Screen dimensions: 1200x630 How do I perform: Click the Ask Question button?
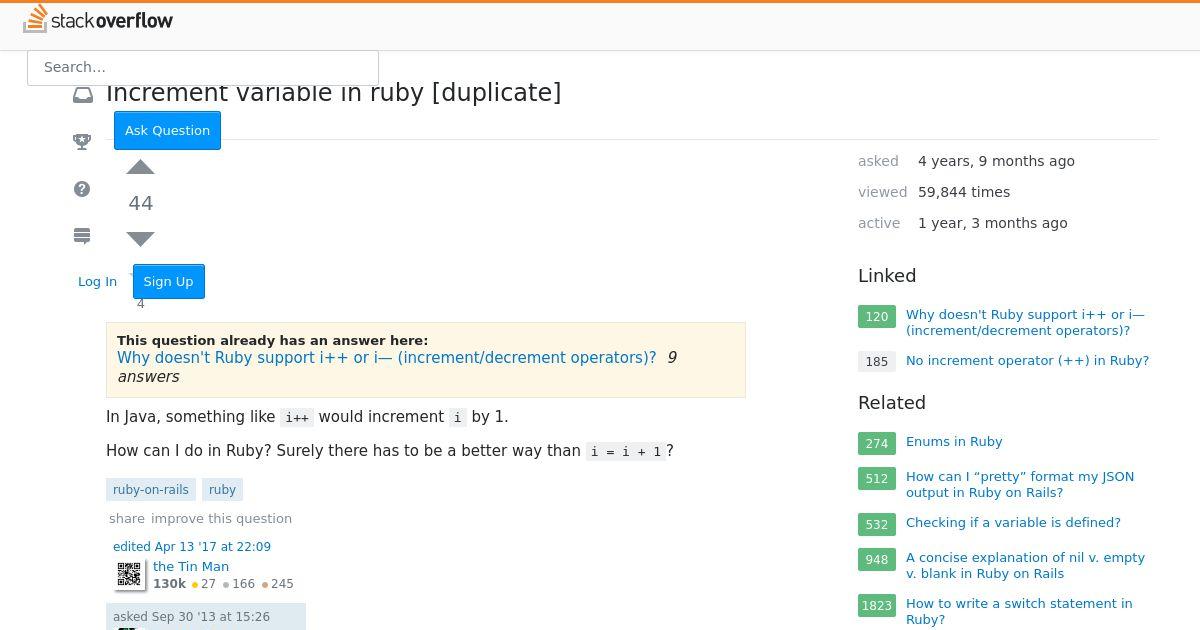click(167, 130)
